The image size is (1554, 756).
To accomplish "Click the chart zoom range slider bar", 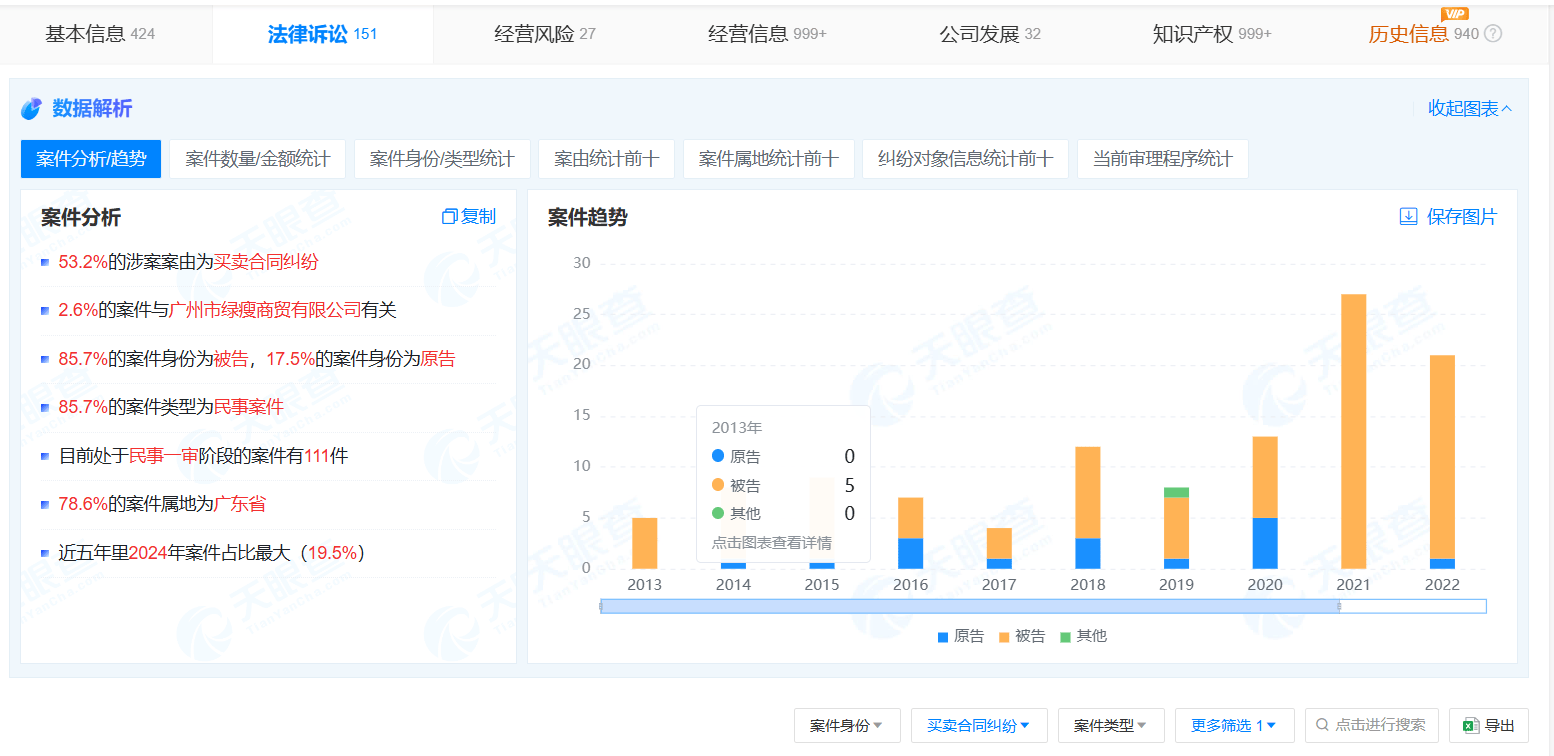I will (x=970, y=606).
